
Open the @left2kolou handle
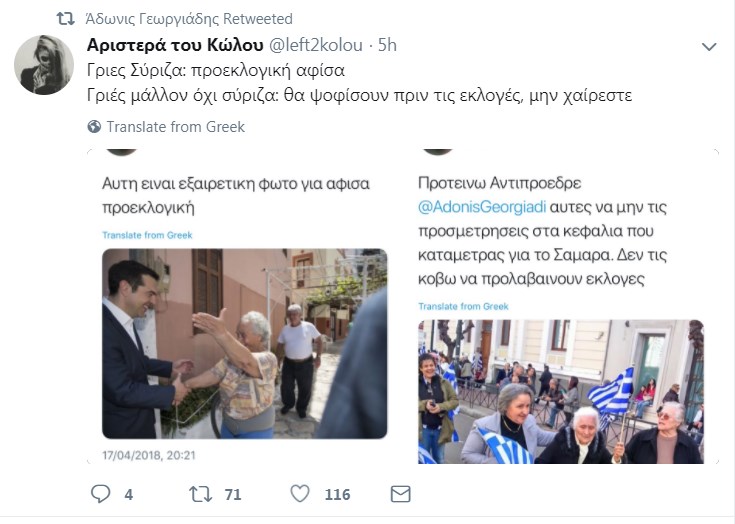[x=315, y=45]
